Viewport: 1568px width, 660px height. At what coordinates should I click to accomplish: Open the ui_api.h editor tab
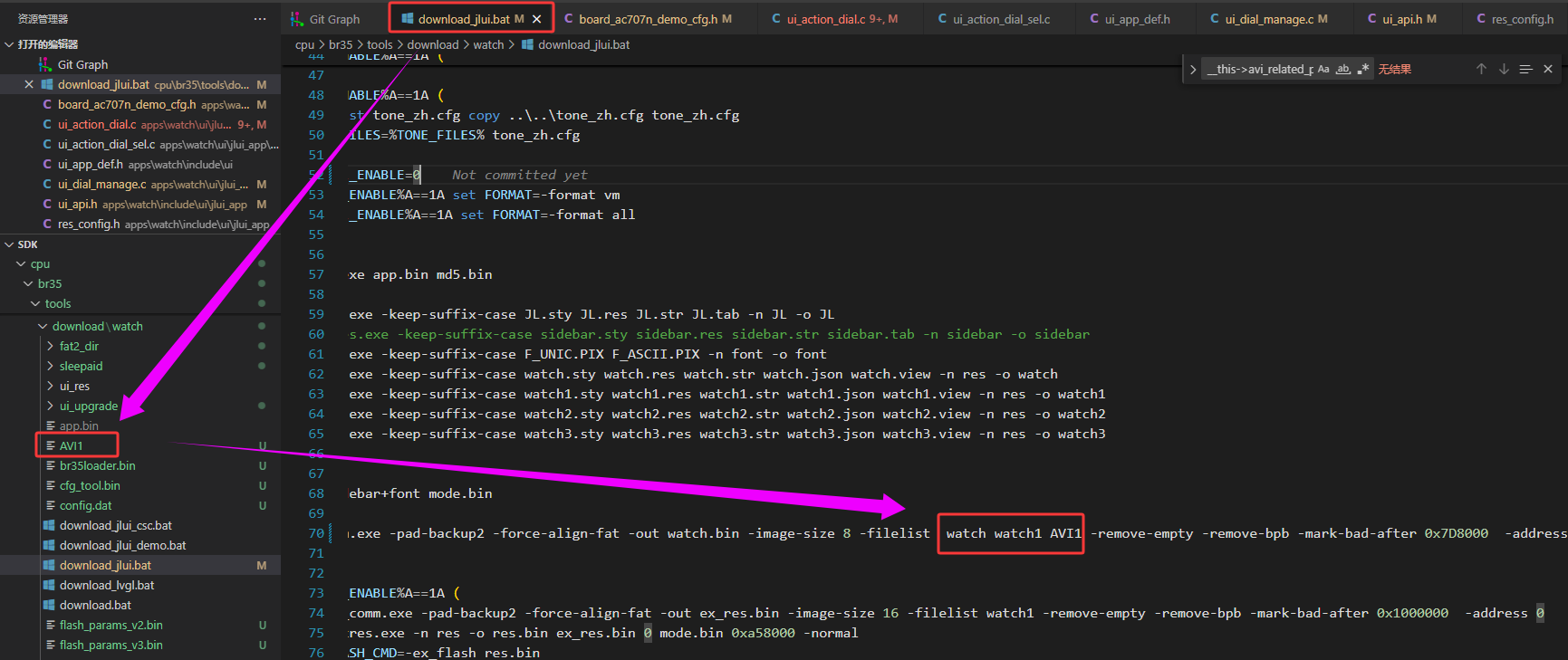[1409, 19]
